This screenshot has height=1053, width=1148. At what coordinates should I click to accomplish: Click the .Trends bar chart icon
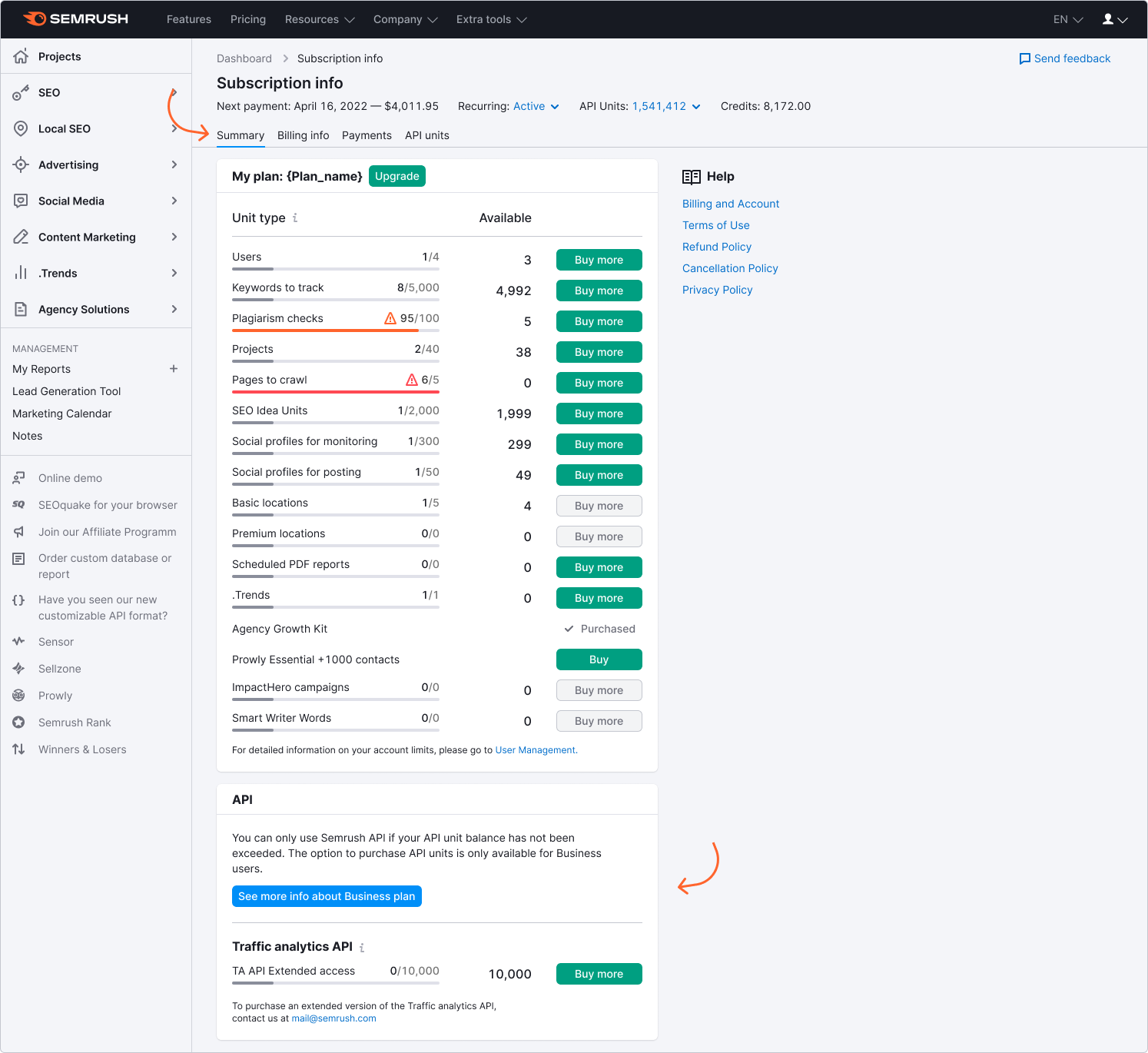pos(21,273)
